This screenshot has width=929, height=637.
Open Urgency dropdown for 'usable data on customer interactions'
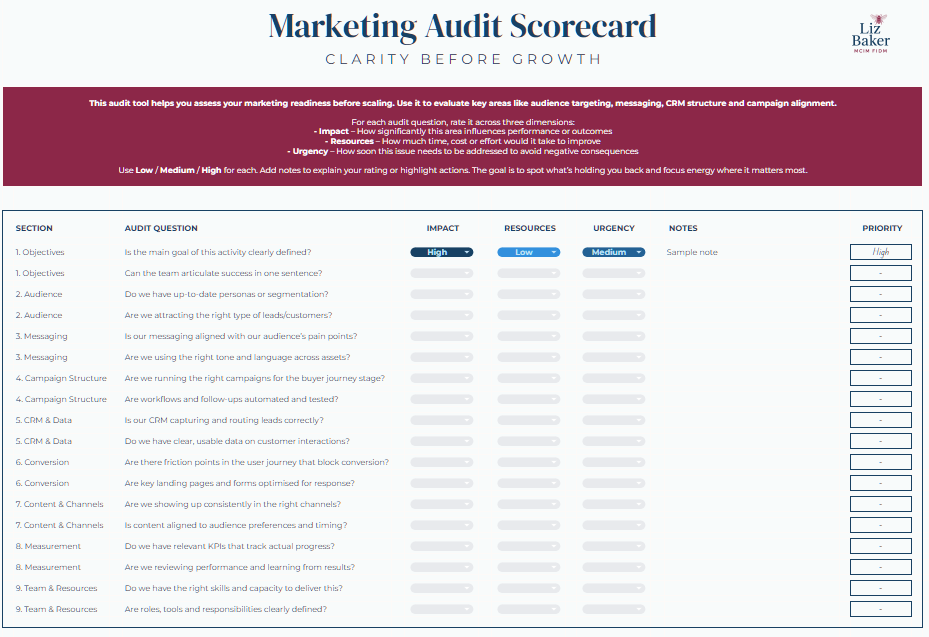pyautogui.click(x=614, y=441)
